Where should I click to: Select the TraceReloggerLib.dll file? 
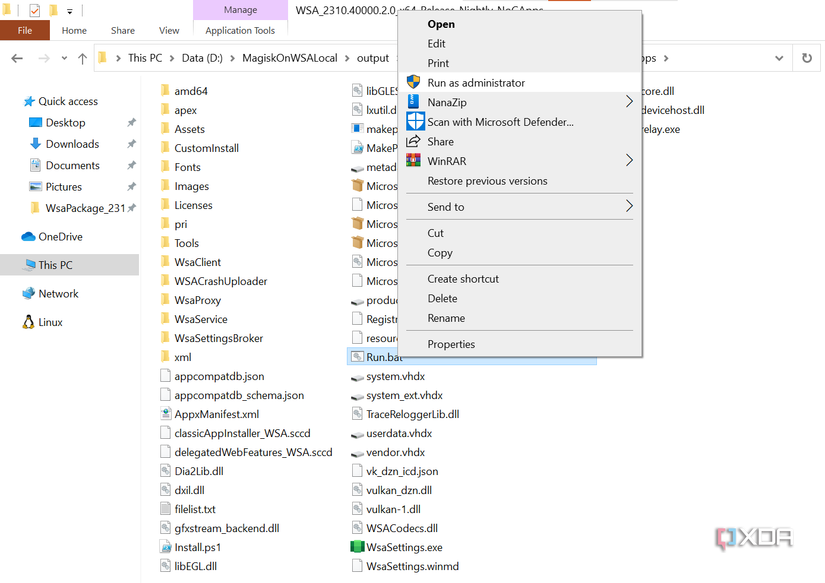[x=412, y=414]
